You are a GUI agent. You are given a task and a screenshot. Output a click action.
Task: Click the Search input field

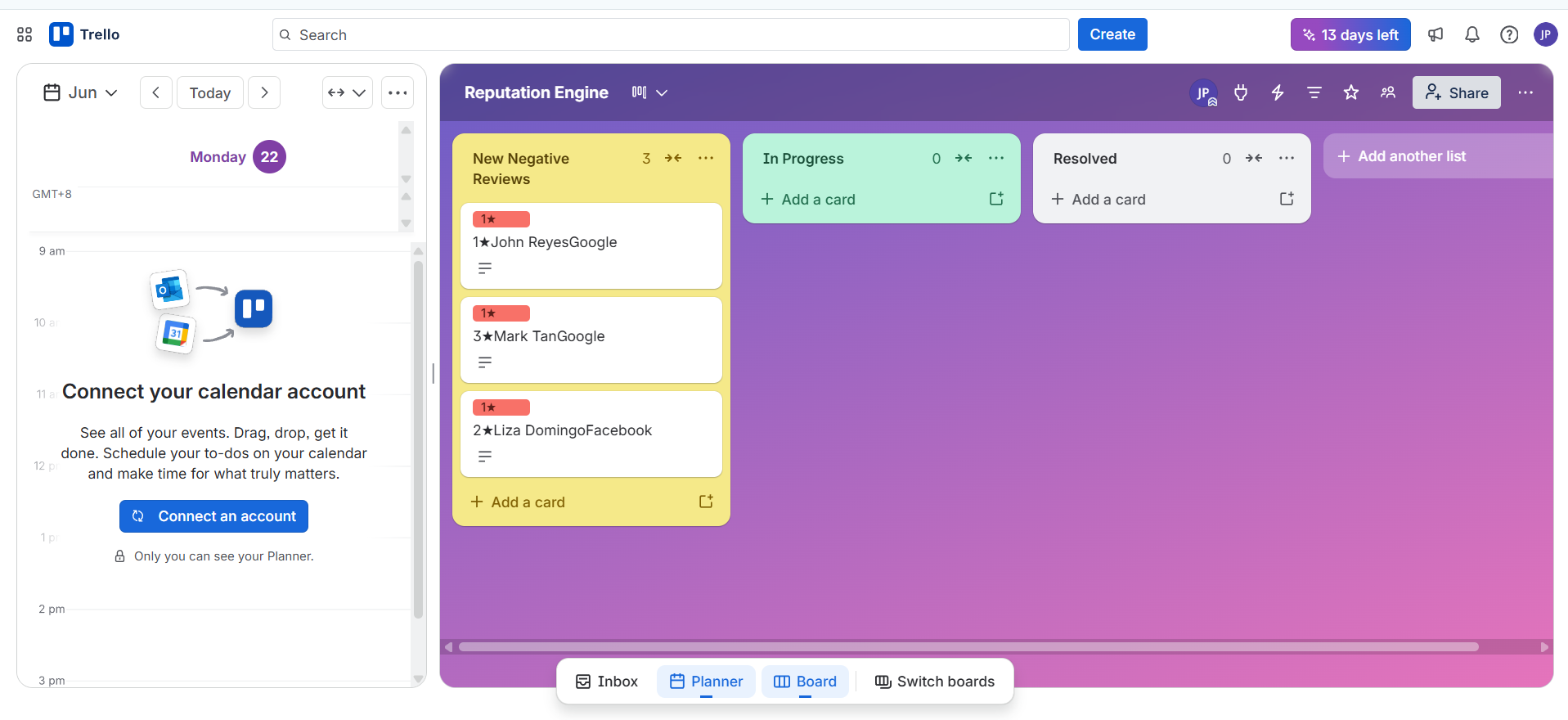tap(671, 34)
